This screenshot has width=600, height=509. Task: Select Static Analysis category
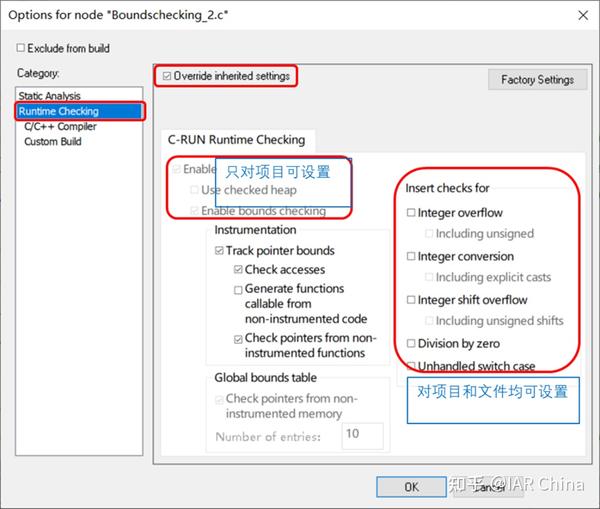[x=49, y=96]
